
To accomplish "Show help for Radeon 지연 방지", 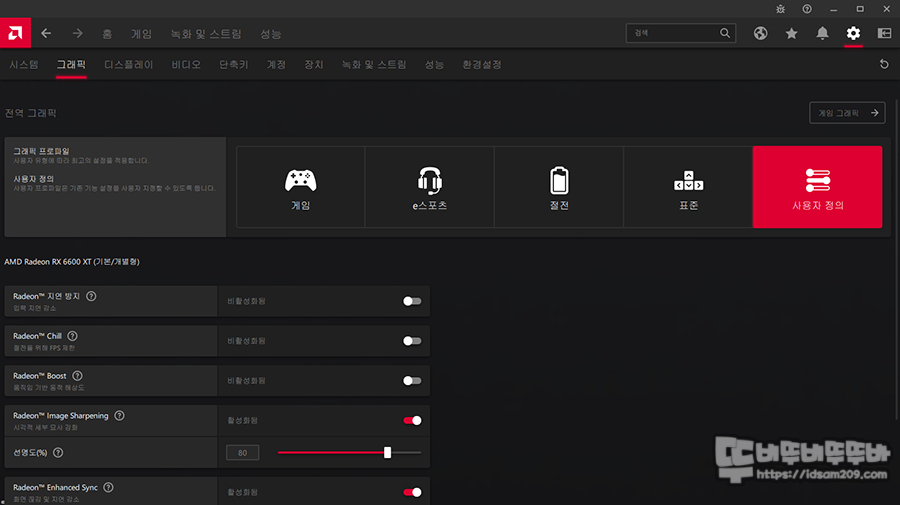I will pos(91,296).
